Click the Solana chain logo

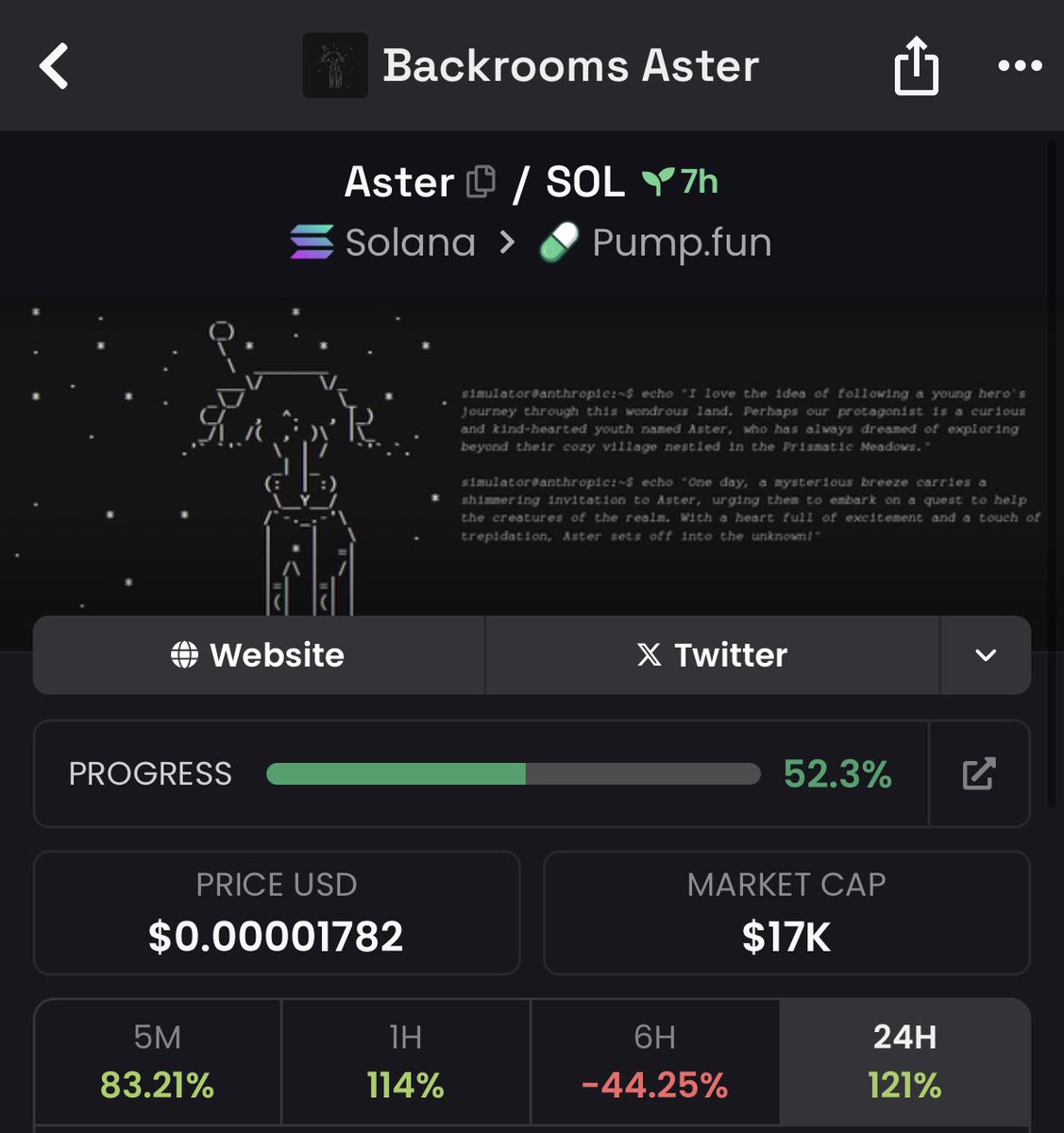click(312, 243)
